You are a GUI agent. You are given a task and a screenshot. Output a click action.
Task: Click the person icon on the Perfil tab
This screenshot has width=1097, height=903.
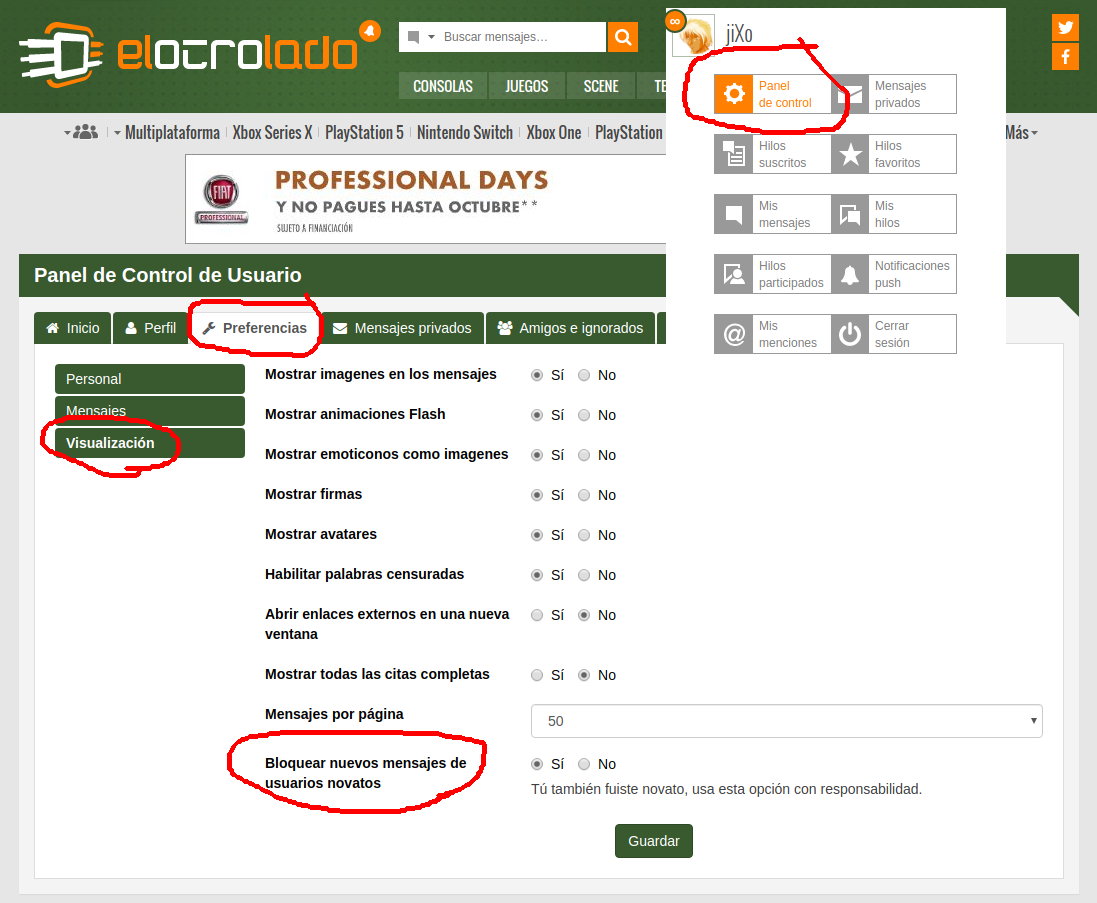tap(131, 328)
